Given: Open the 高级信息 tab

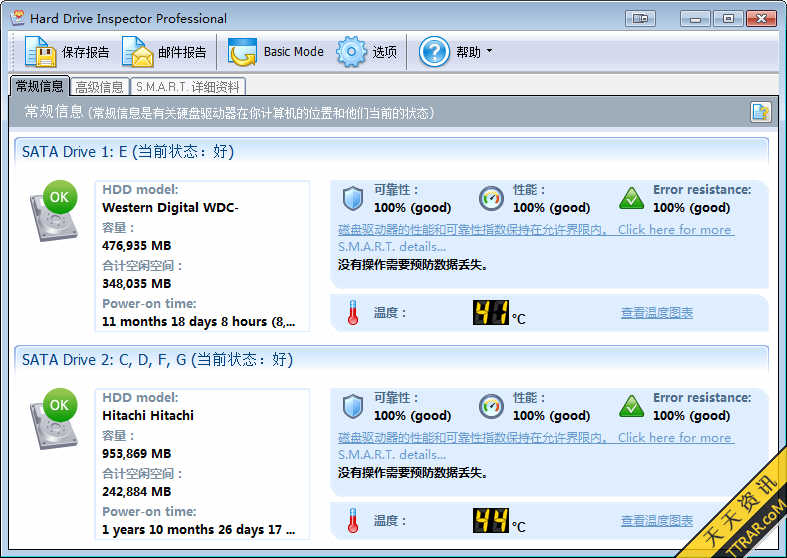Looking at the screenshot, I should (x=99, y=87).
